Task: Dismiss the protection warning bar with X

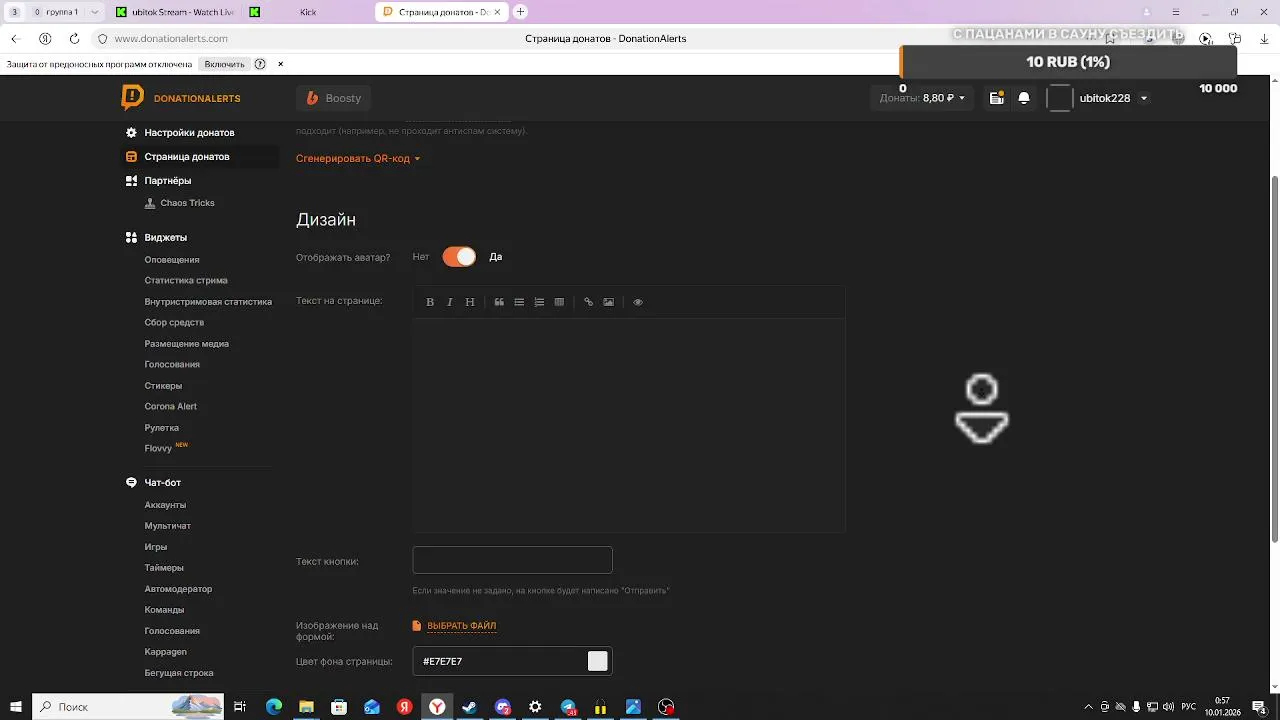Action: click(281, 64)
